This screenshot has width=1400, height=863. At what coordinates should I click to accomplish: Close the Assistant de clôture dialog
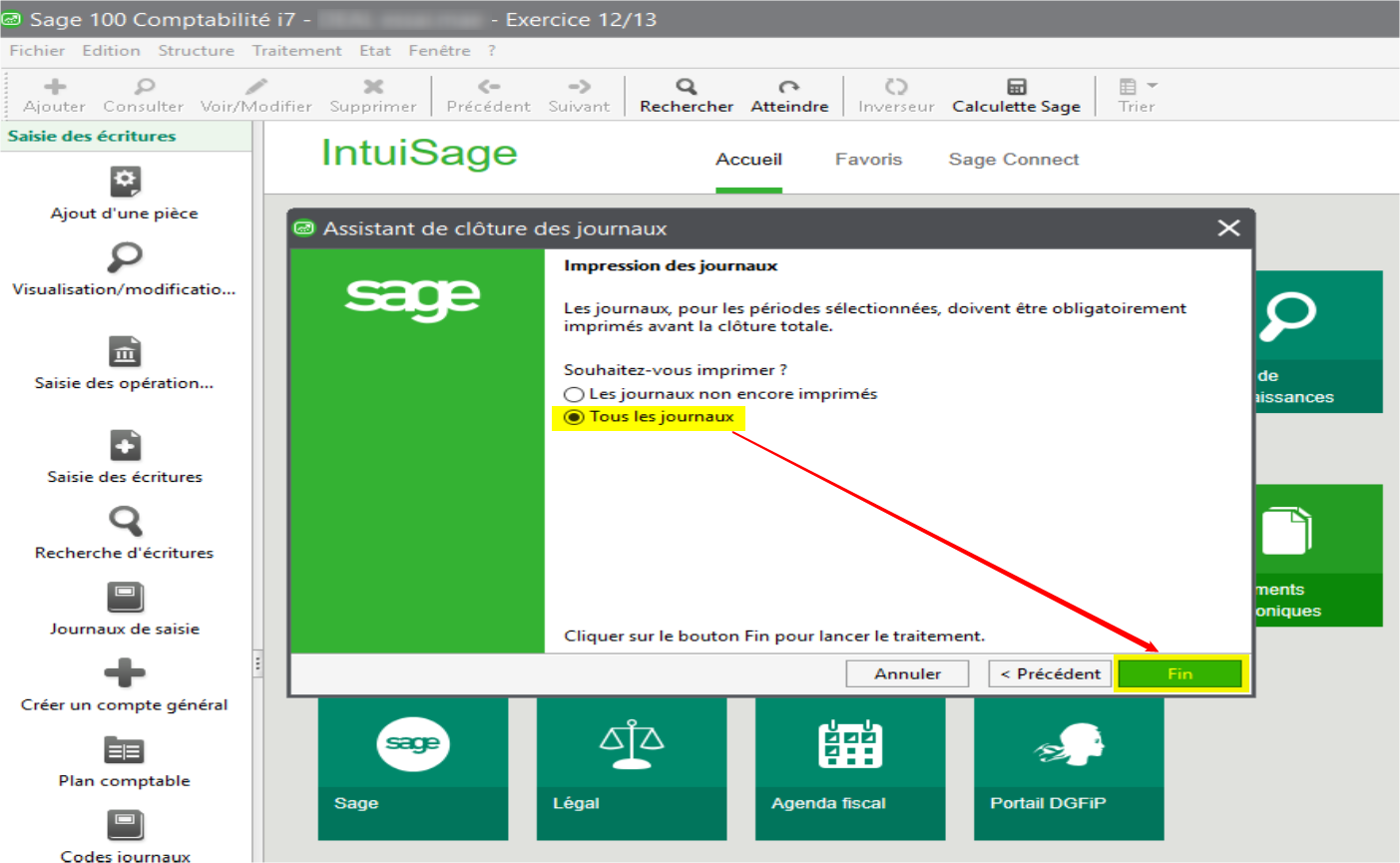pos(1228,228)
